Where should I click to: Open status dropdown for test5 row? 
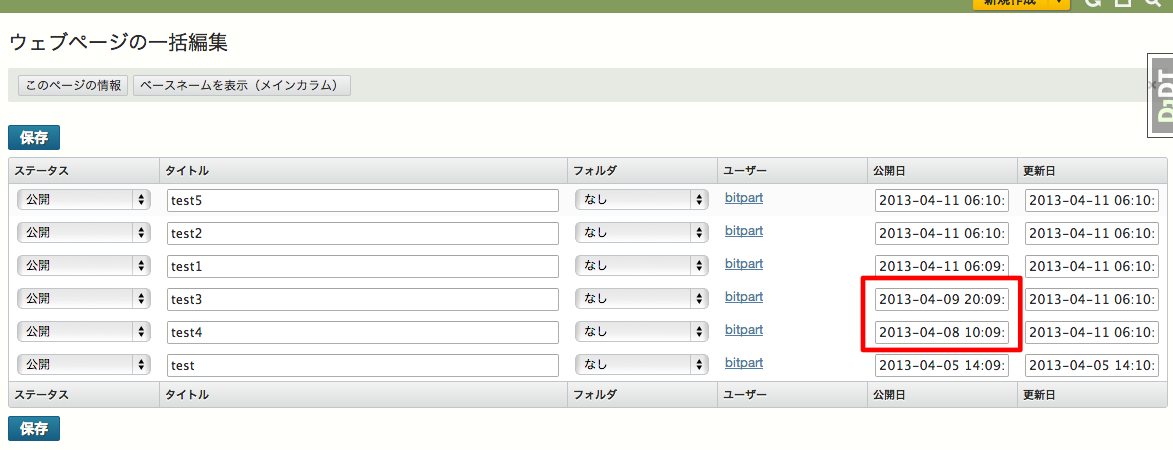point(84,200)
